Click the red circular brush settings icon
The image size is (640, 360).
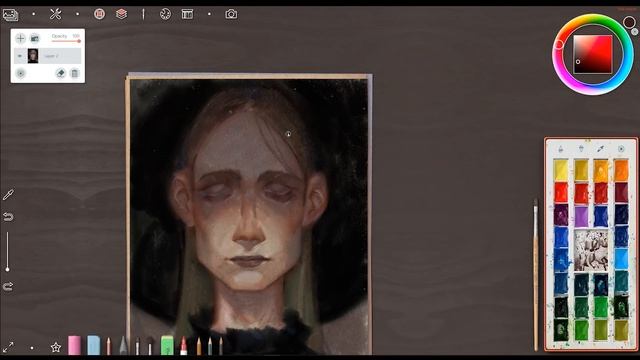[x=99, y=14]
